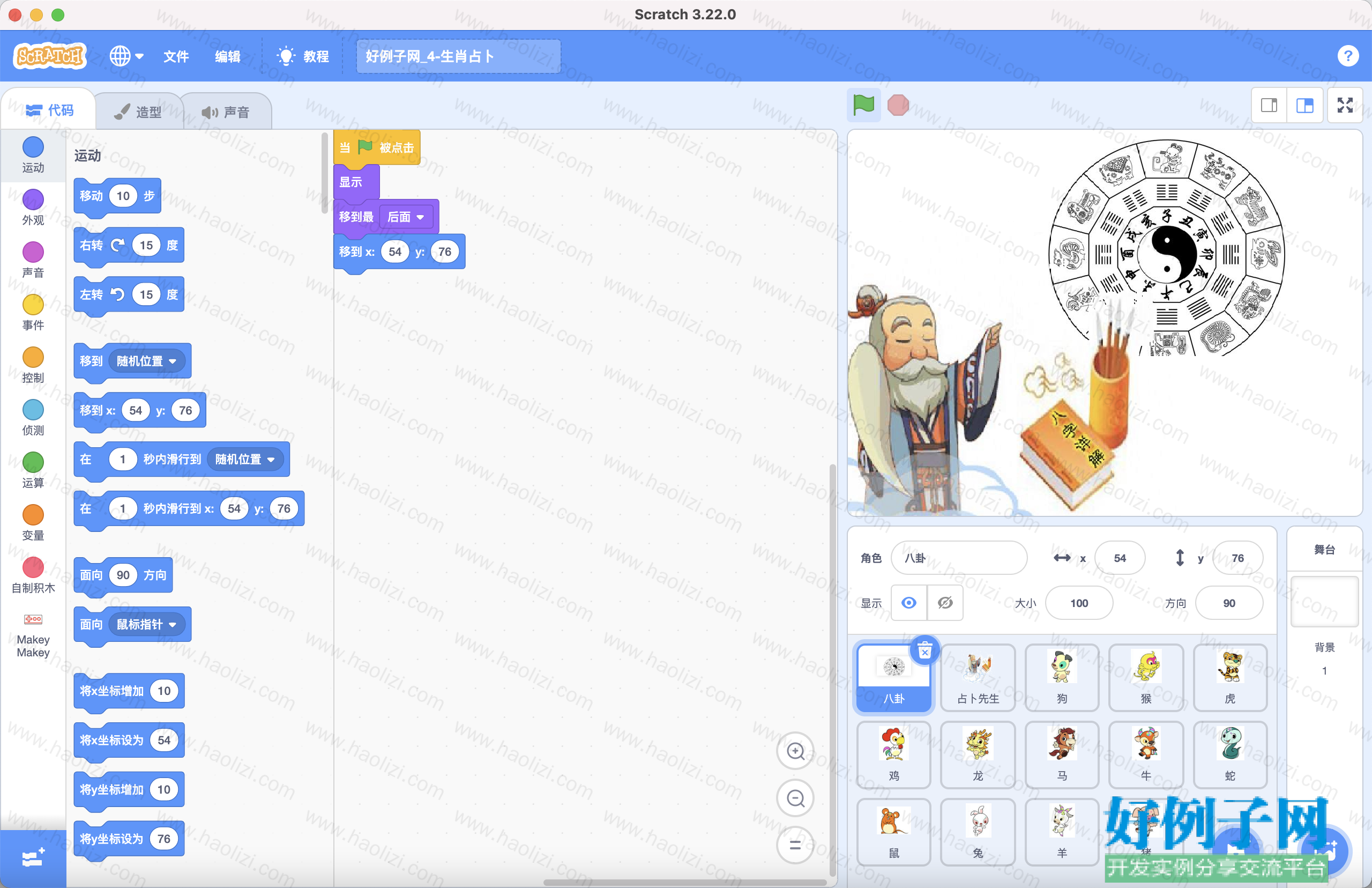Select the 变量 block category

[33, 522]
